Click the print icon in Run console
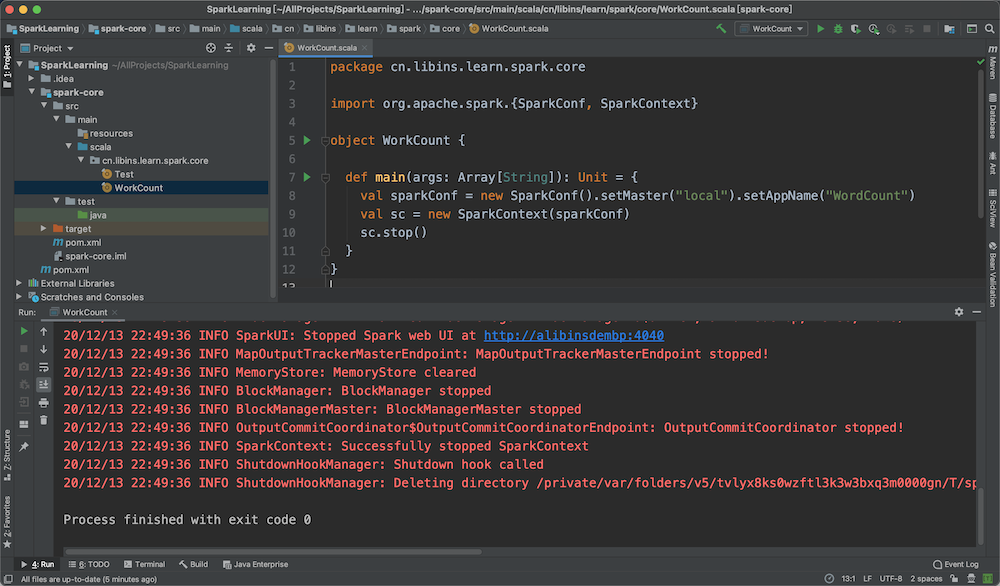 pyautogui.click(x=44, y=402)
